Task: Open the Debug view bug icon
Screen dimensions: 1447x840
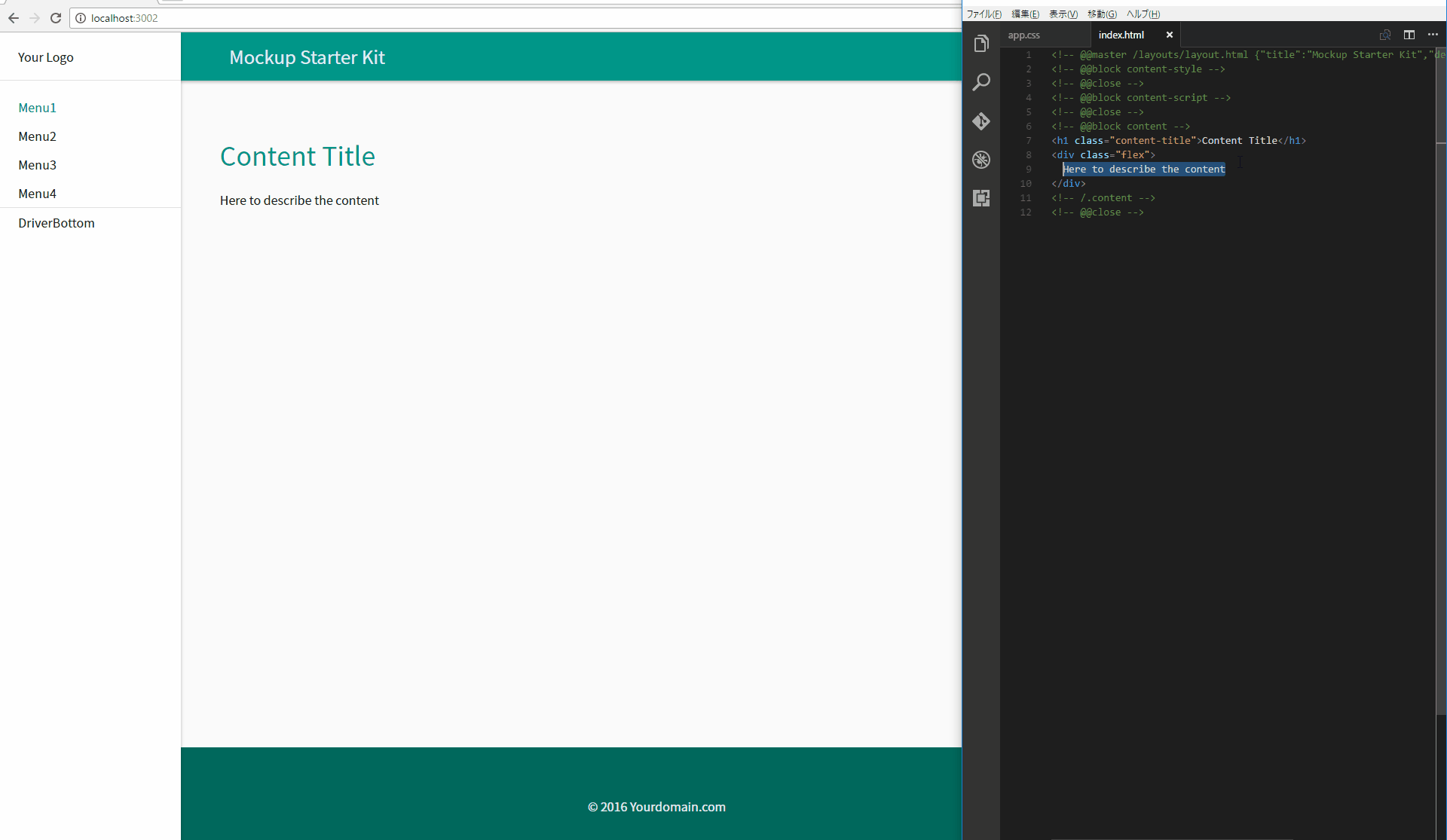Action: point(981,160)
